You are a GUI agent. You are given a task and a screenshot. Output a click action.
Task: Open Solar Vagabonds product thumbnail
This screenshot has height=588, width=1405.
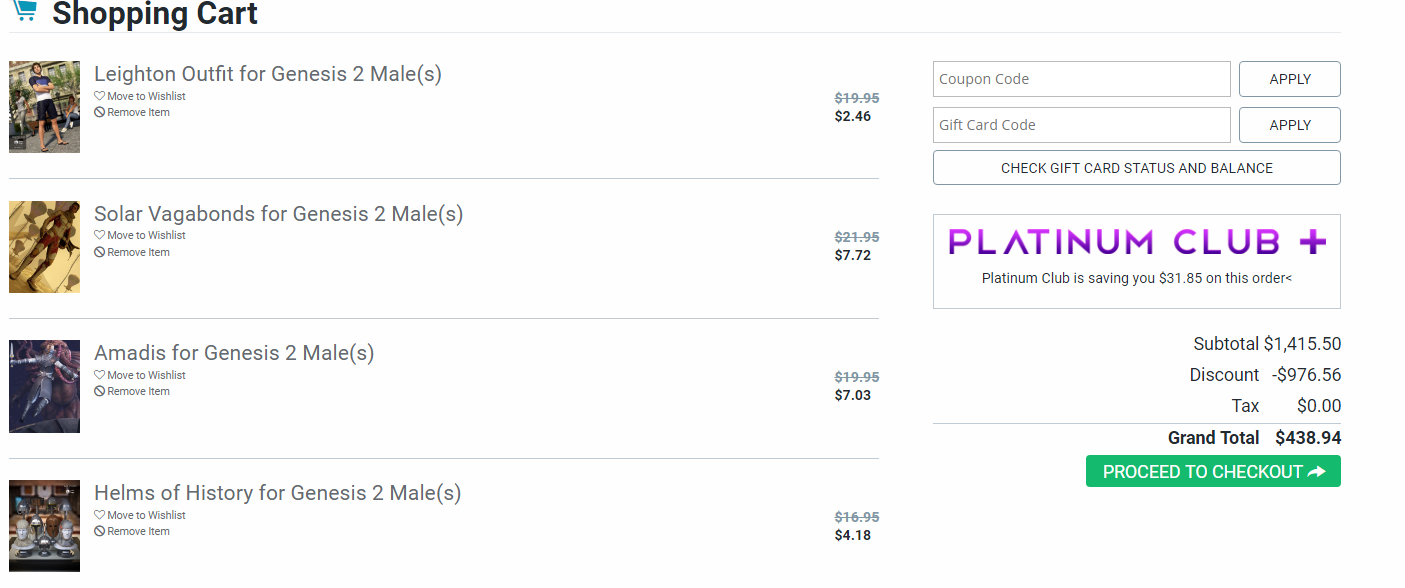44,247
